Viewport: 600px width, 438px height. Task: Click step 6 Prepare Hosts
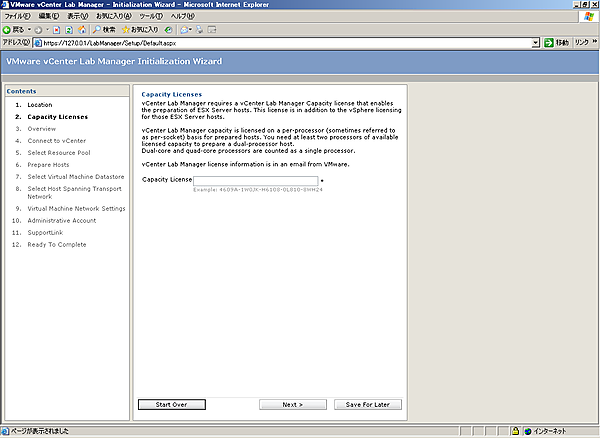(48, 165)
